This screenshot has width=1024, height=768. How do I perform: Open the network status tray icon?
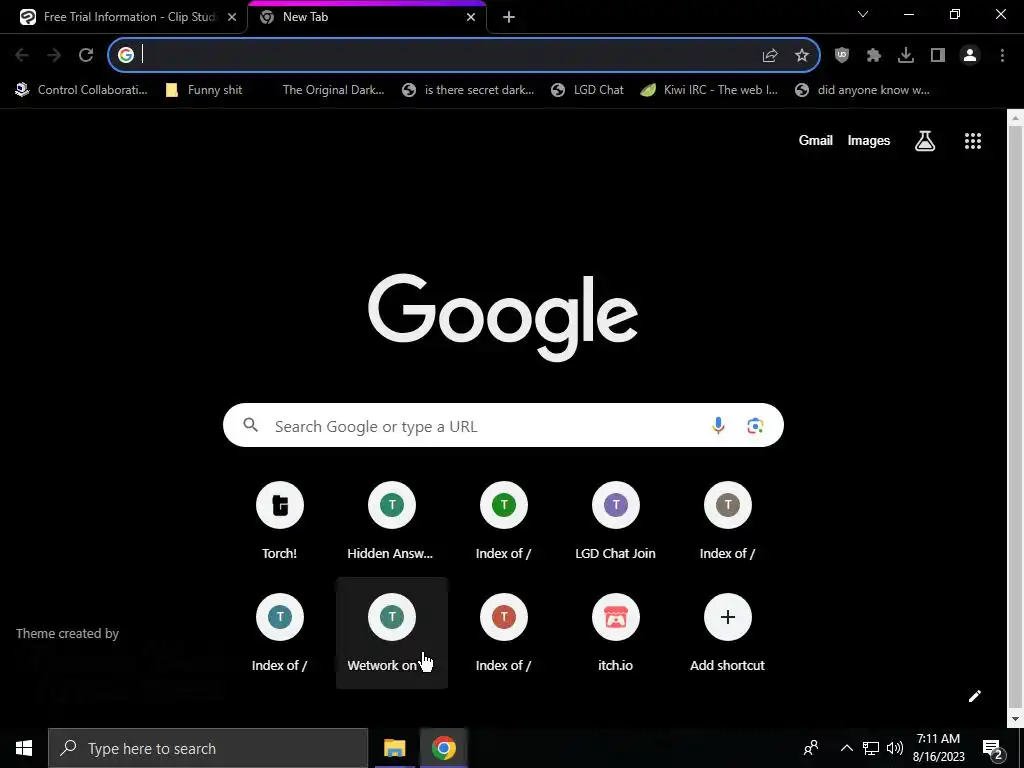point(871,748)
